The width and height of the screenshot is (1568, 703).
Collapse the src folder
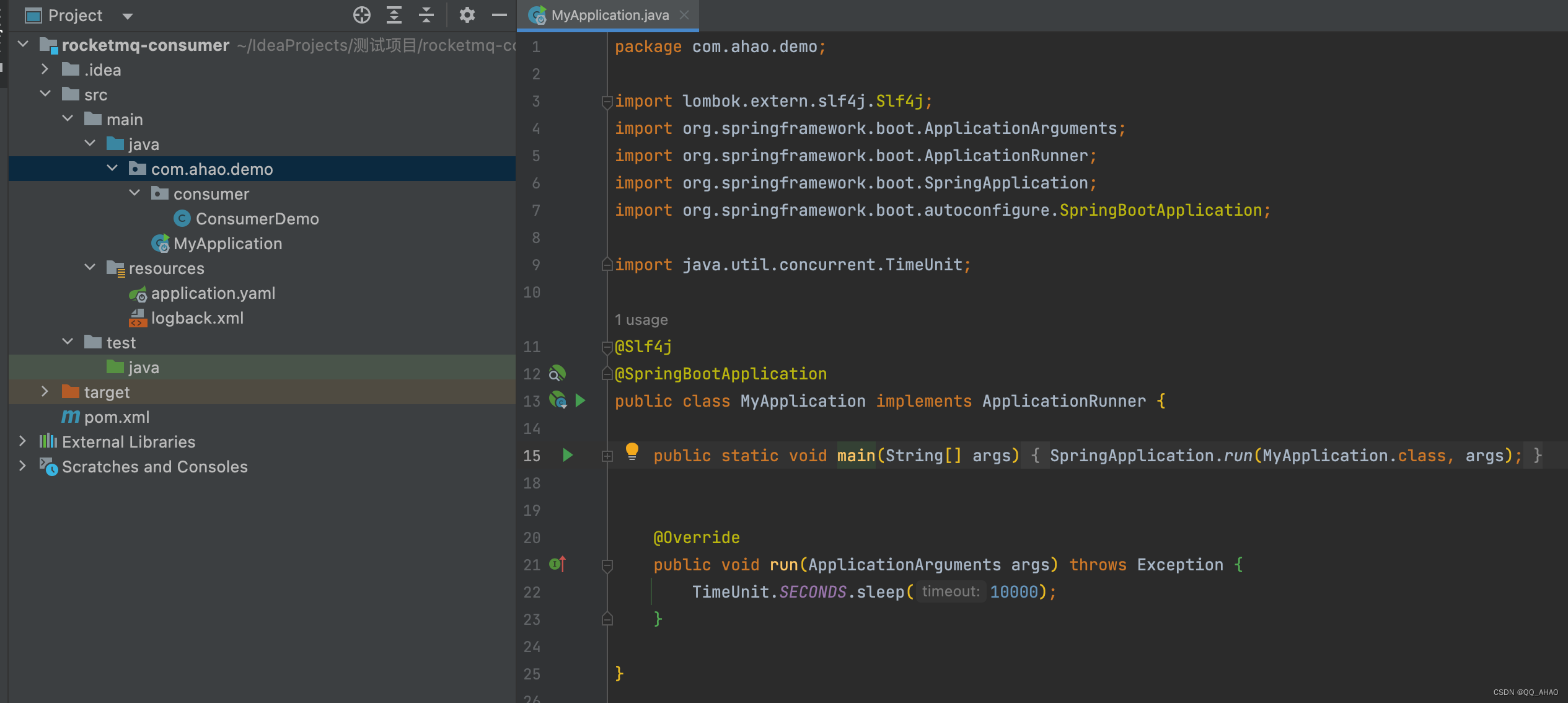[x=45, y=94]
